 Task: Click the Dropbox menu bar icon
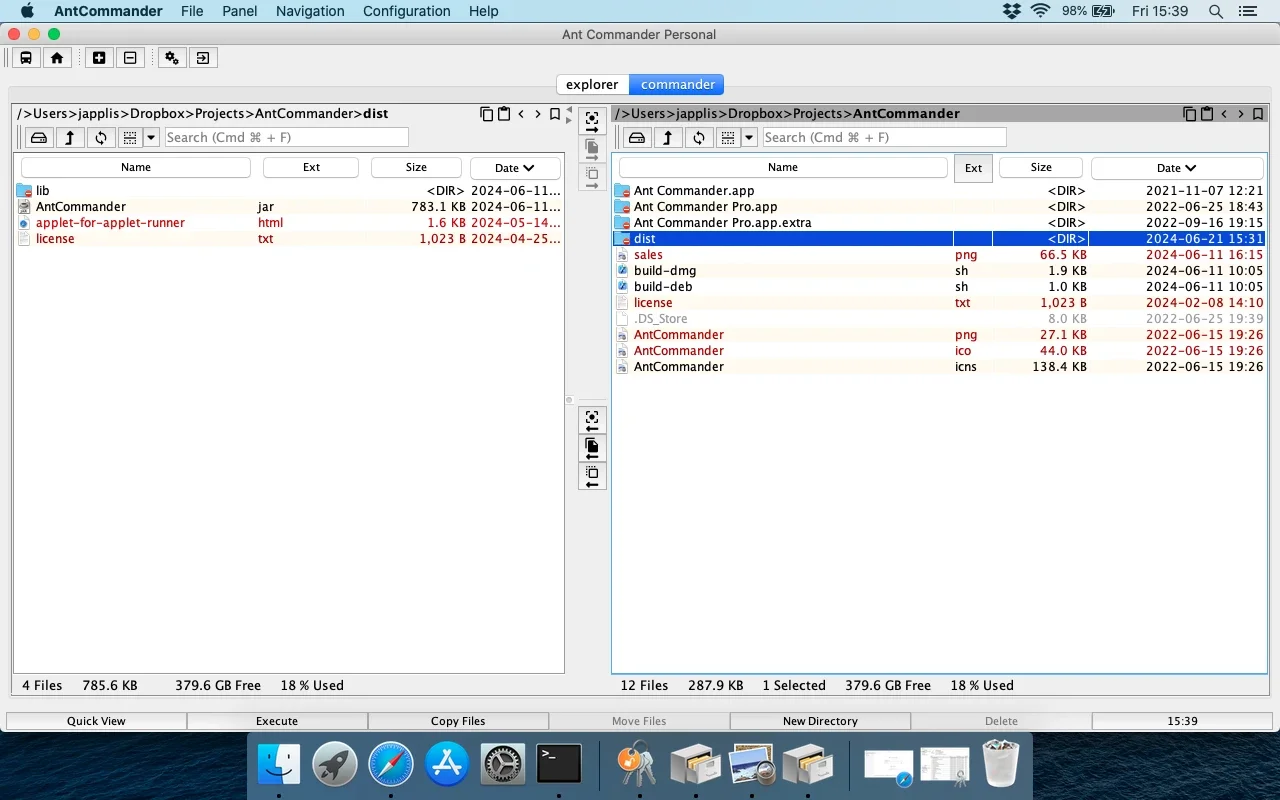point(1011,11)
